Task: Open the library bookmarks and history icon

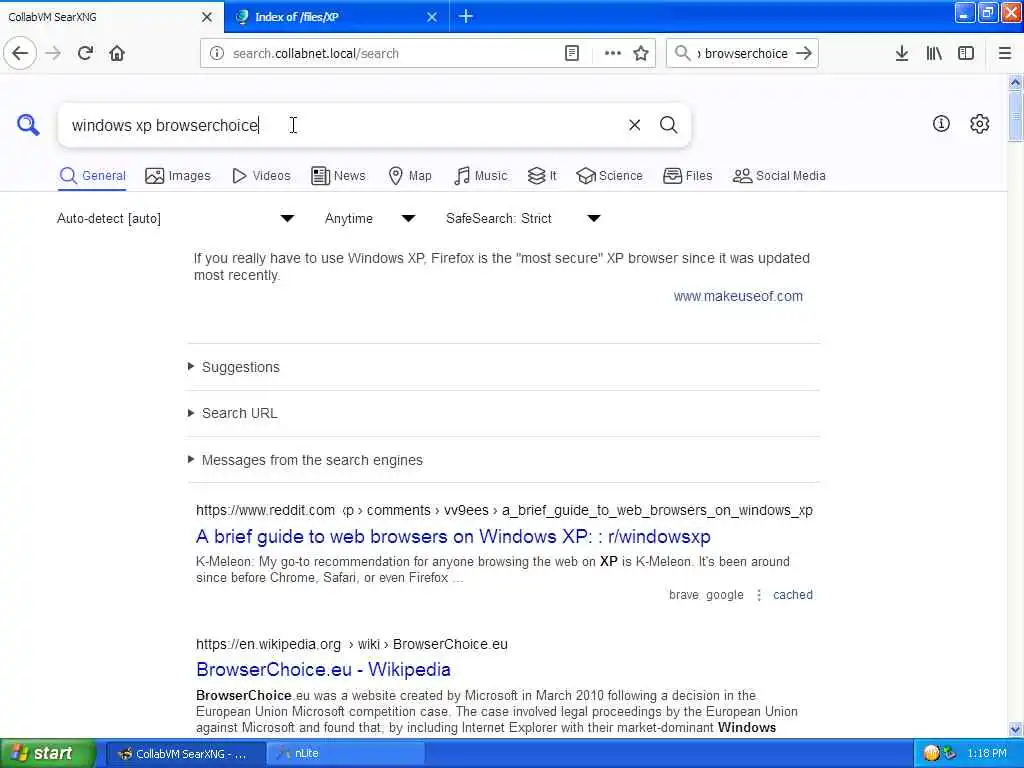Action: click(934, 53)
